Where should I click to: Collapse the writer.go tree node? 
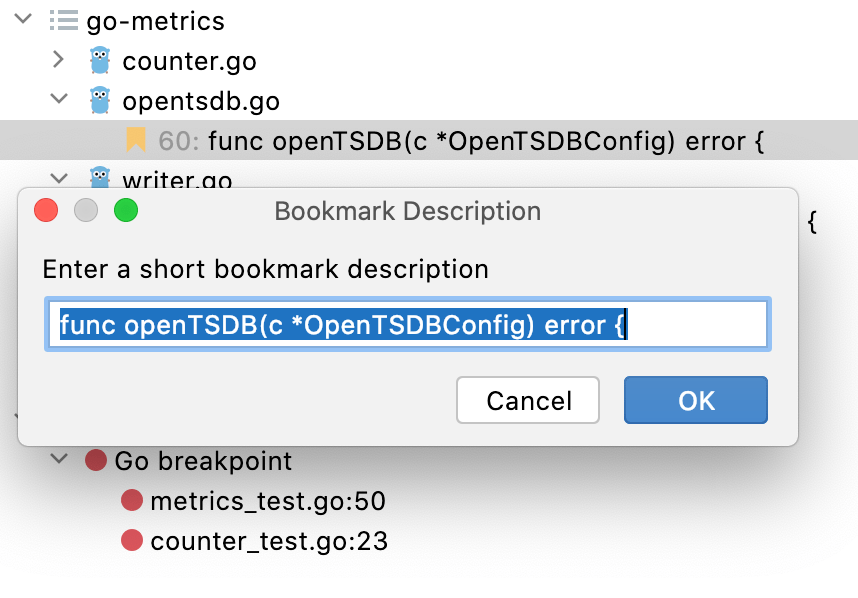[58, 180]
